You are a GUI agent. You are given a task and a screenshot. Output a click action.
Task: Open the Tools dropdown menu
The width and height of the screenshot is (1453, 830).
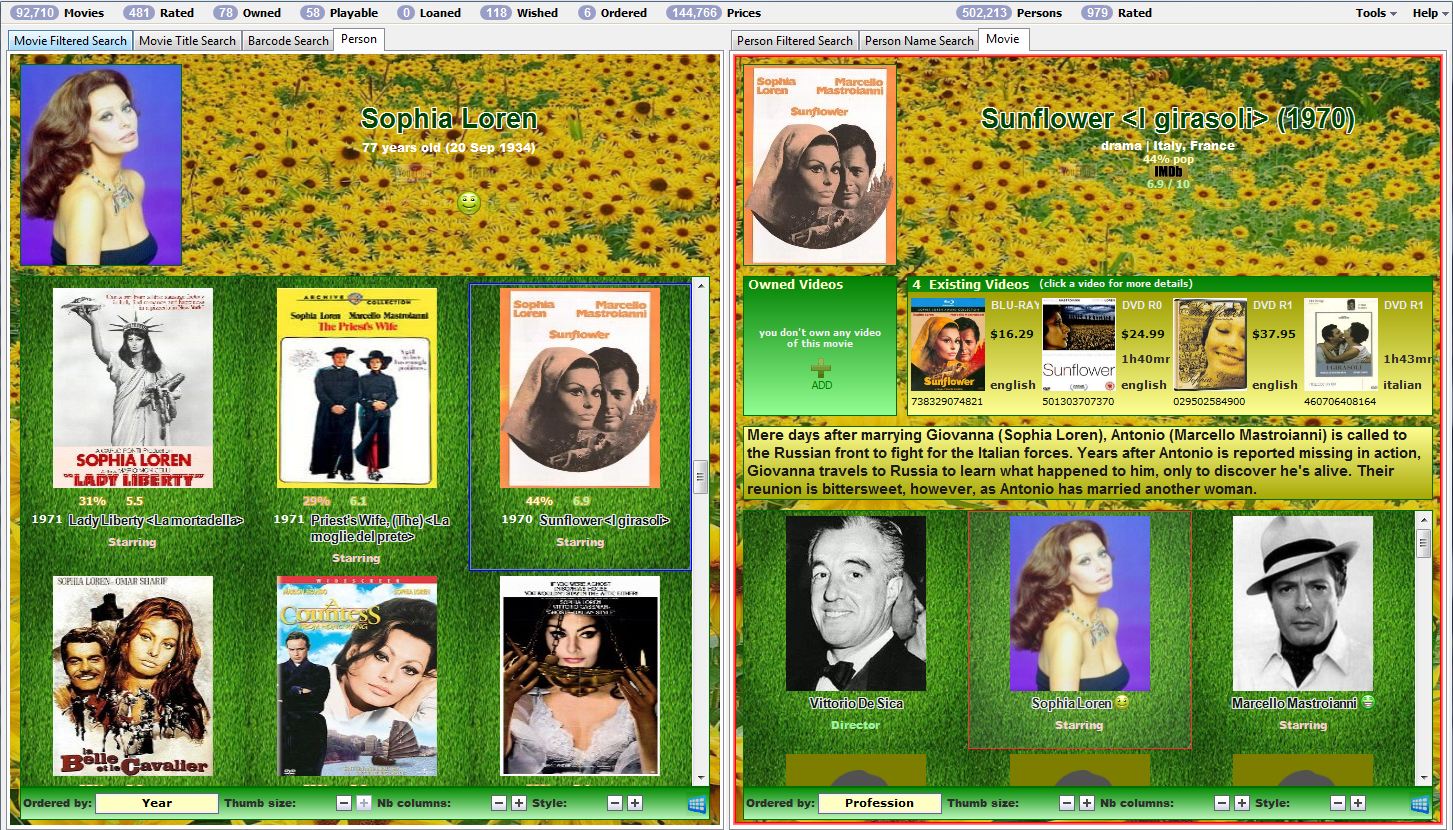click(x=1376, y=13)
